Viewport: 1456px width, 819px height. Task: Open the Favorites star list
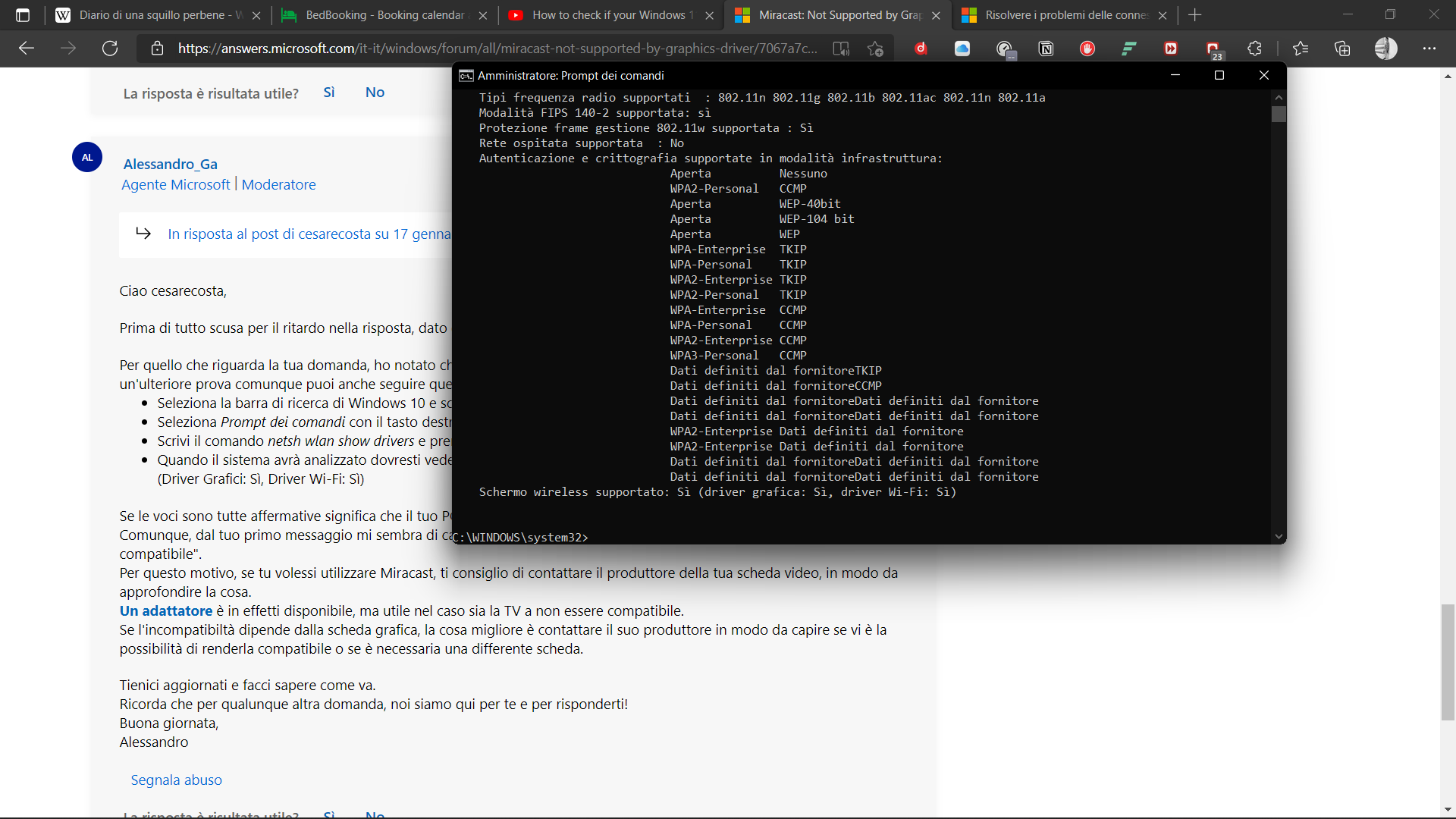(x=1301, y=49)
